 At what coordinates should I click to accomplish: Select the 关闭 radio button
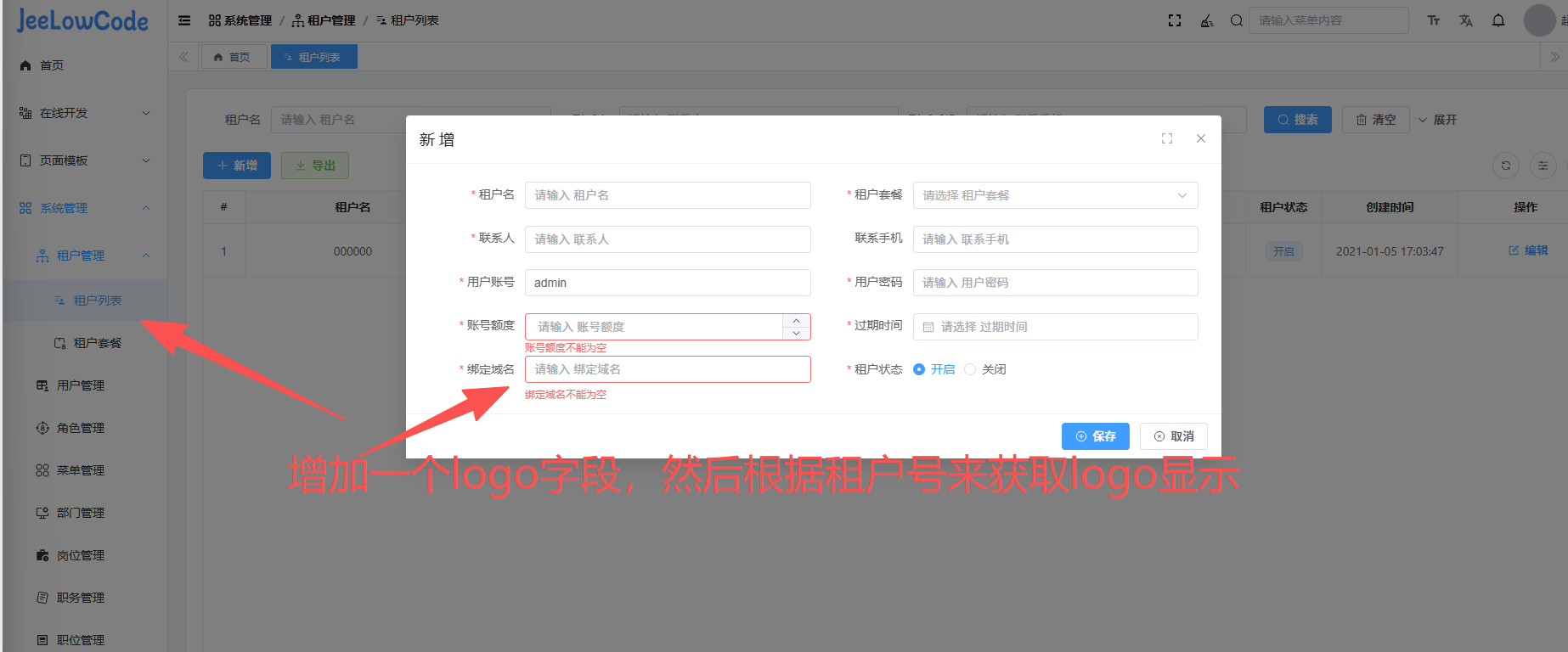tap(970, 369)
